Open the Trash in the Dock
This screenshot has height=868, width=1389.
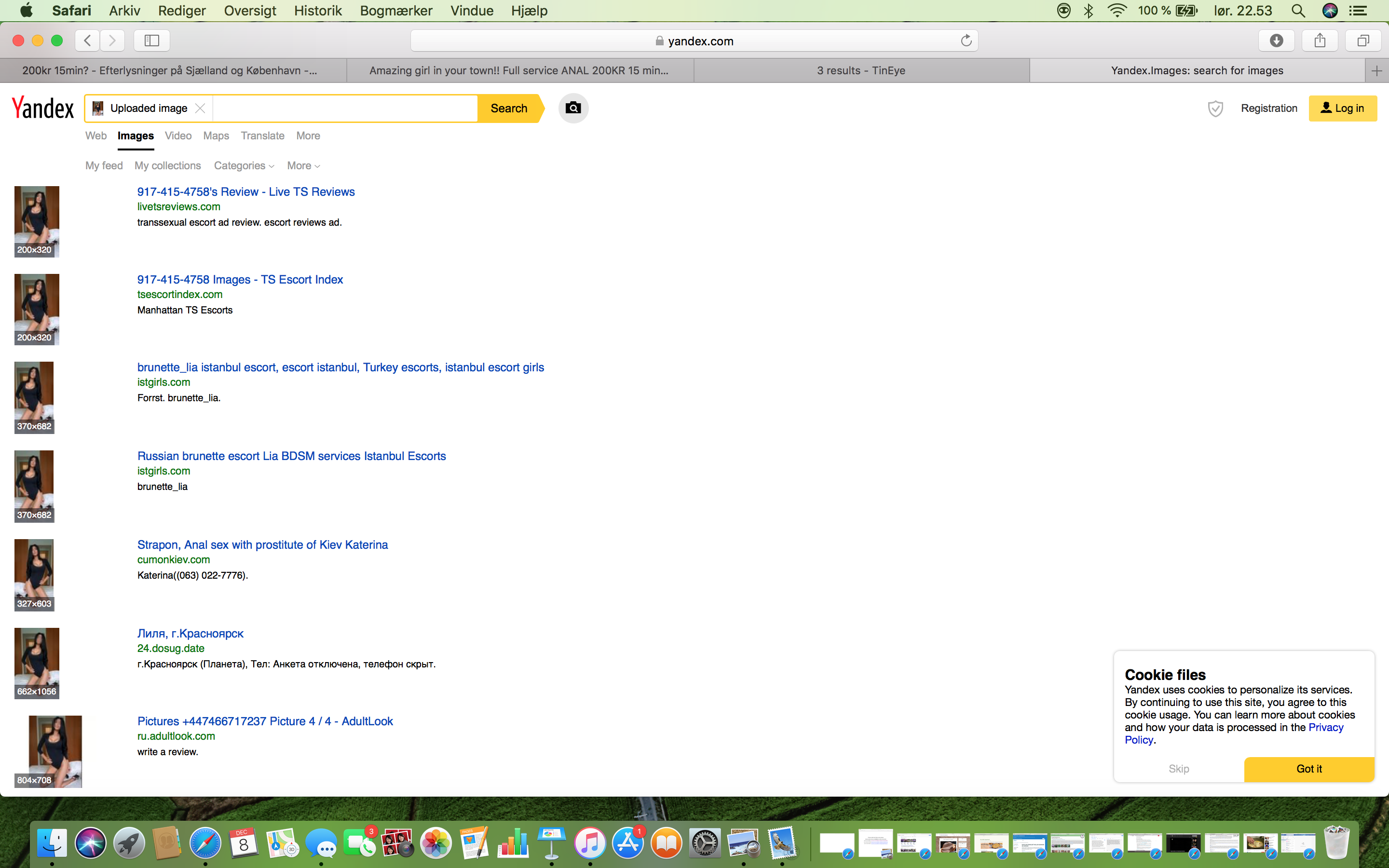(1337, 843)
